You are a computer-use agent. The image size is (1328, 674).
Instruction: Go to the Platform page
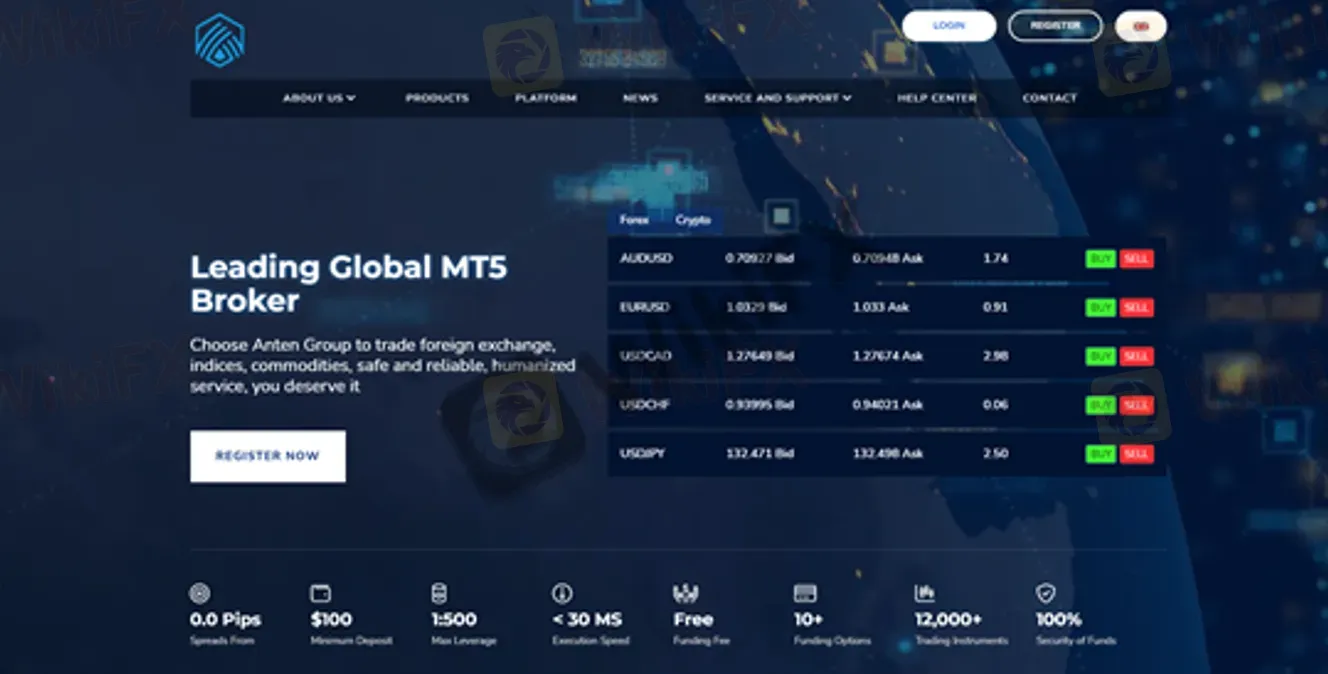pos(546,98)
